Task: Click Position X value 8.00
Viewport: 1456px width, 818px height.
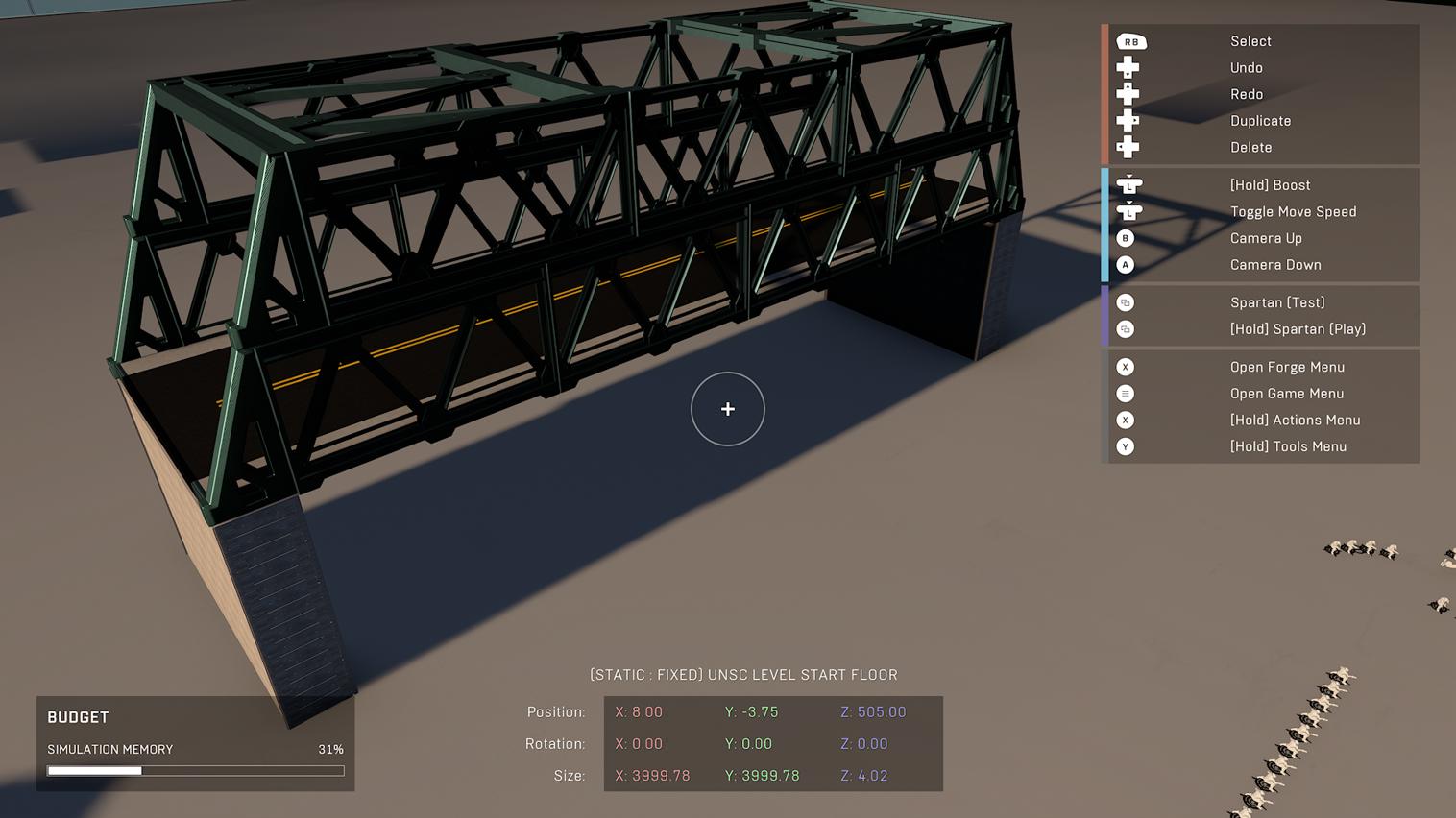Action: 639,712
